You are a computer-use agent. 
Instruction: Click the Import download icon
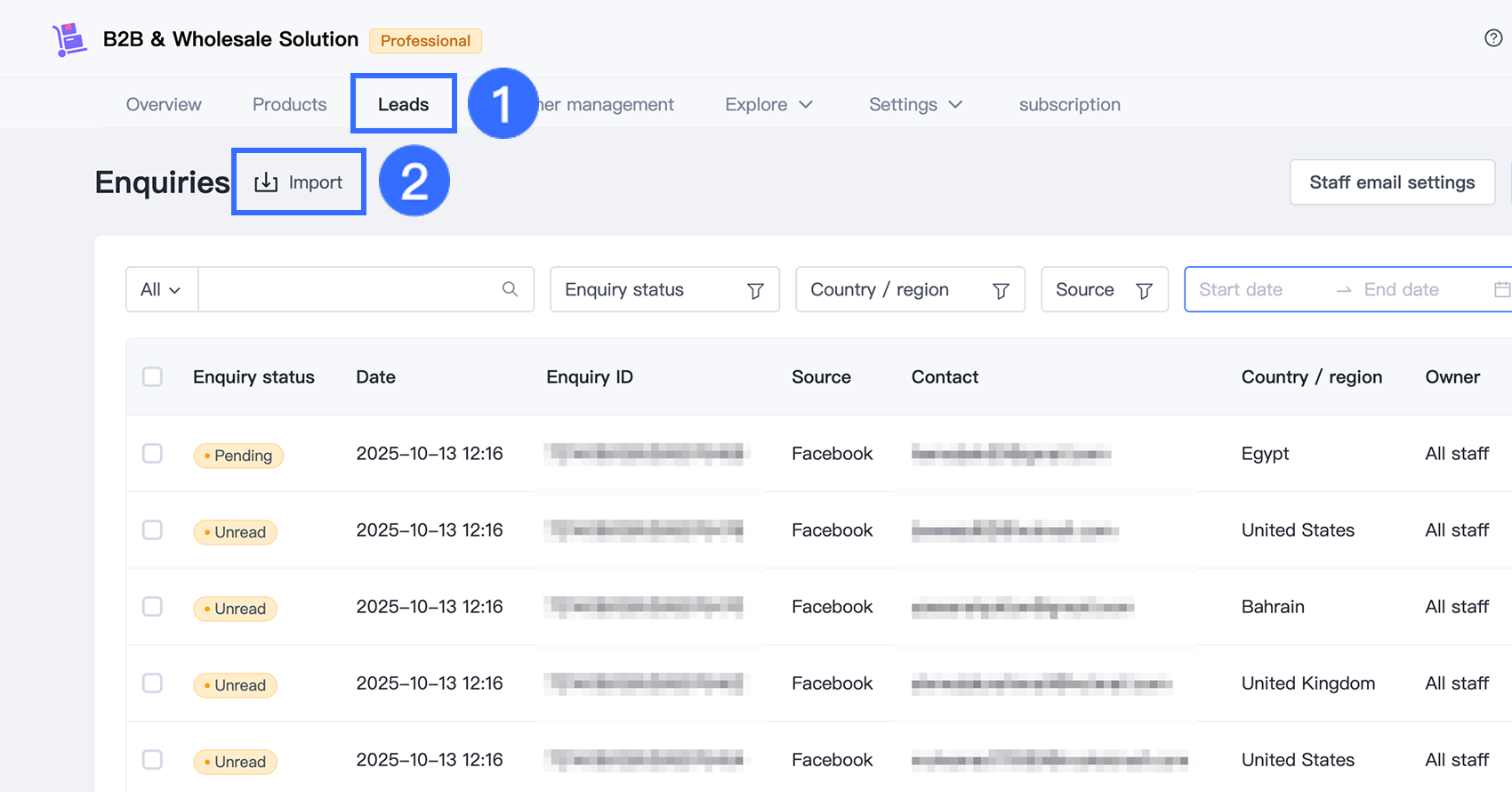[x=266, y=182]
